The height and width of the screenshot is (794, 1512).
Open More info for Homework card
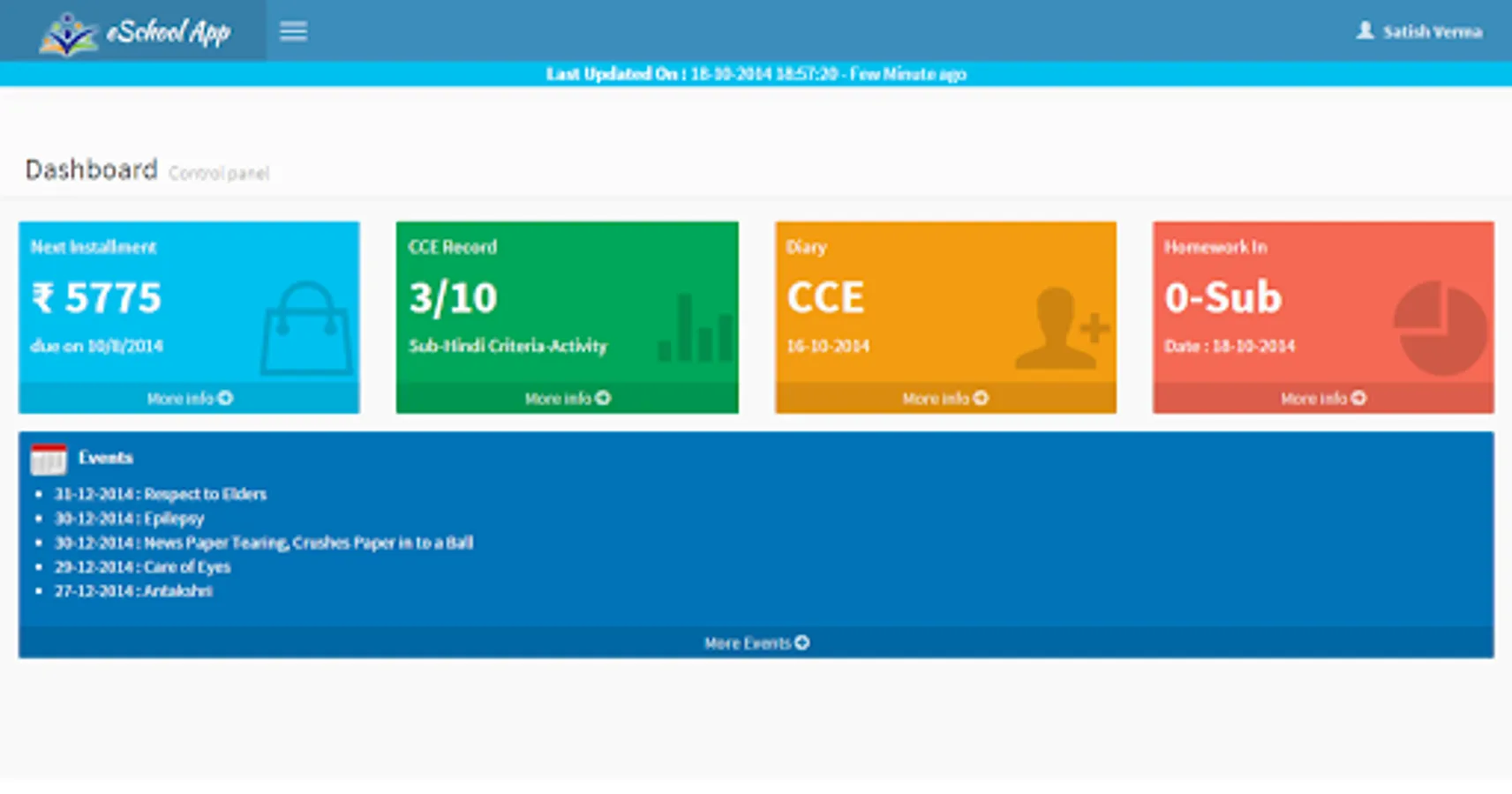tap(1323, 399)
